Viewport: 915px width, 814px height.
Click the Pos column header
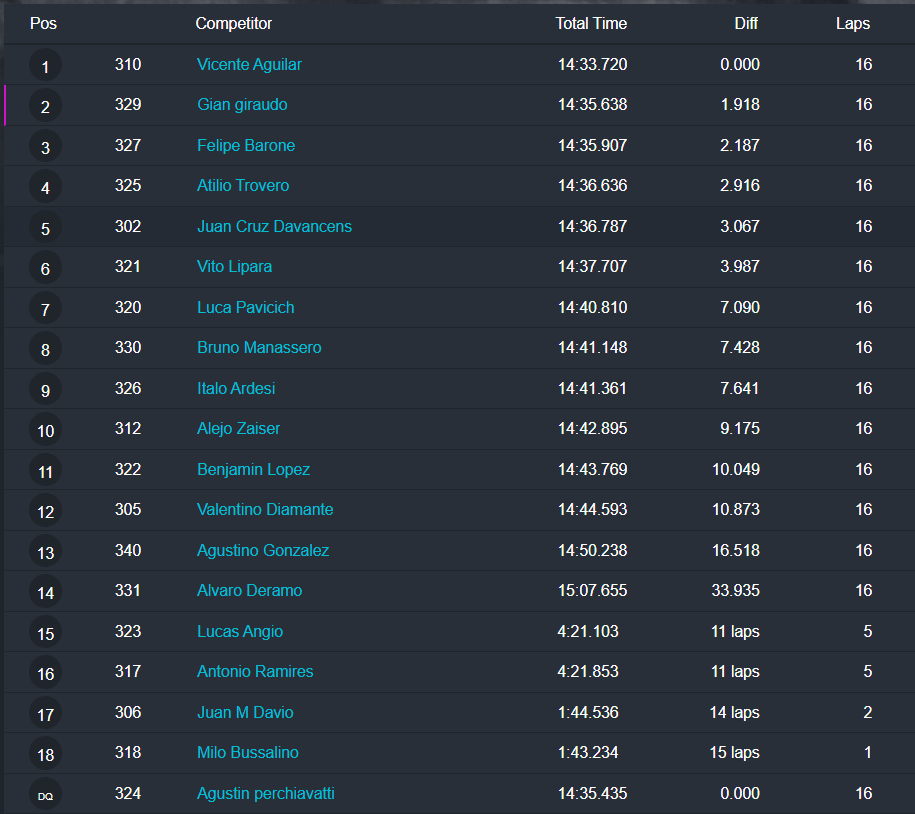coord(43,23)
